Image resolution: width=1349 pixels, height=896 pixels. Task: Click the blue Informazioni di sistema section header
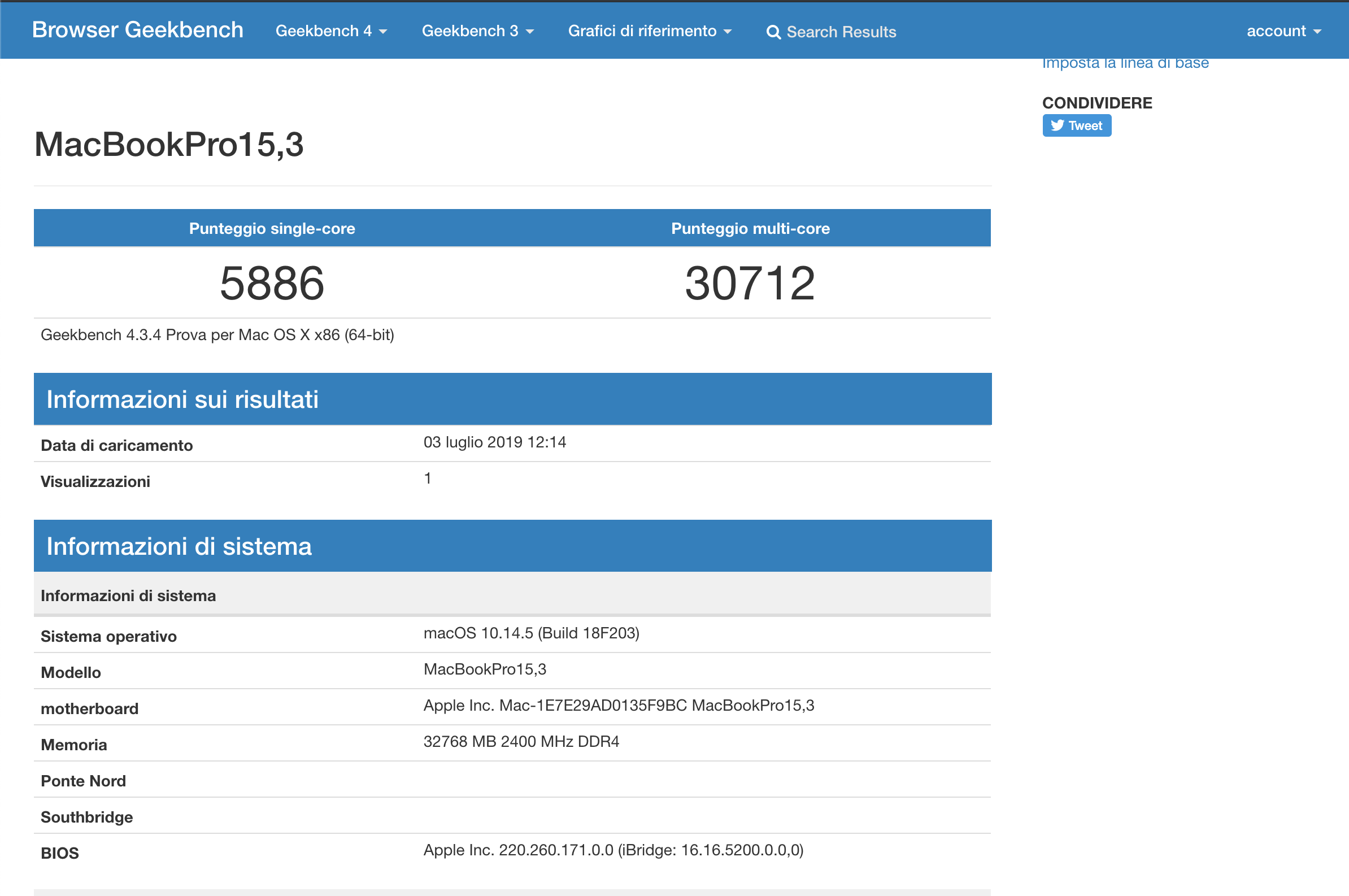tap(512, 546)
